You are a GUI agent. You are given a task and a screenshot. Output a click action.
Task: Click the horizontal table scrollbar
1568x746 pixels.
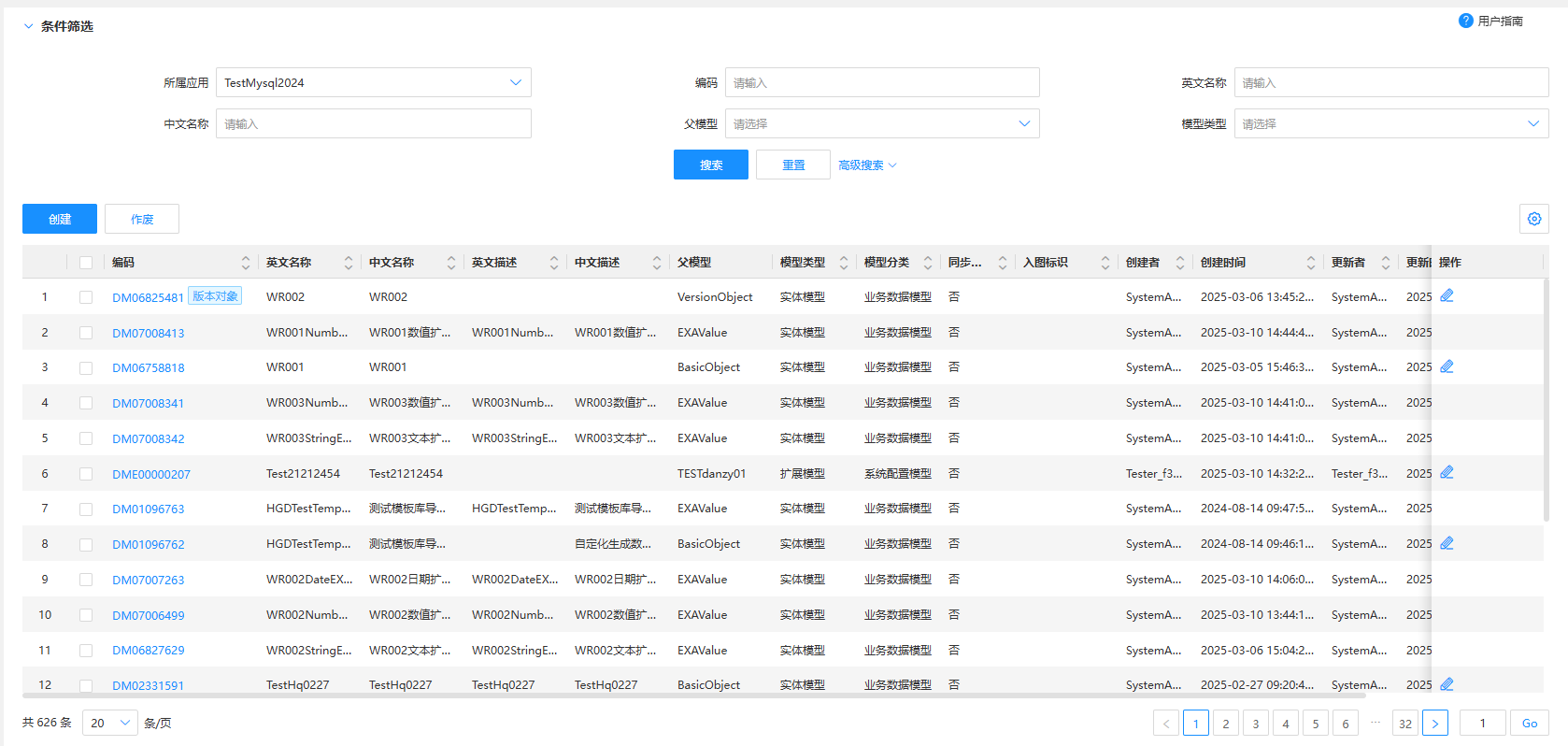tap(694, 696)
